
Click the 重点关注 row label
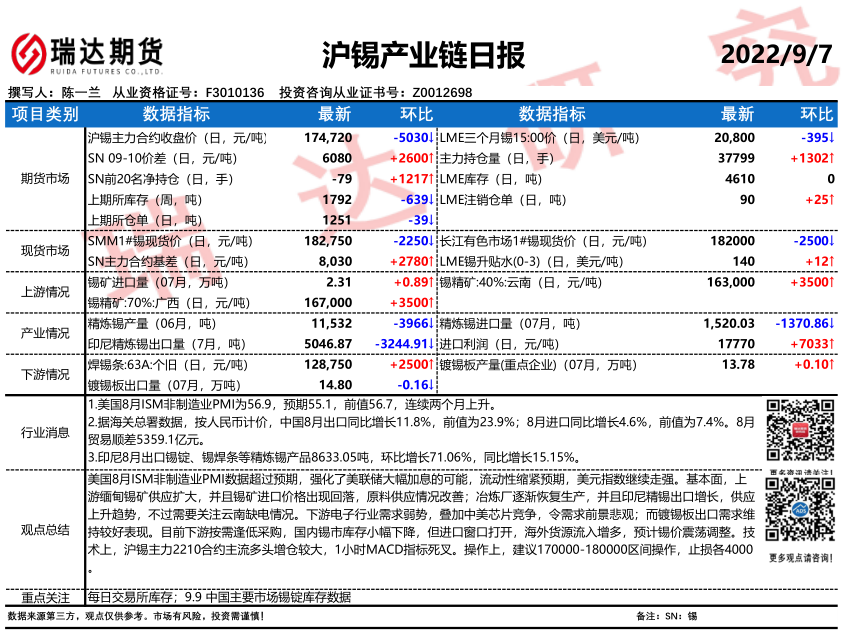pos(45,597)
